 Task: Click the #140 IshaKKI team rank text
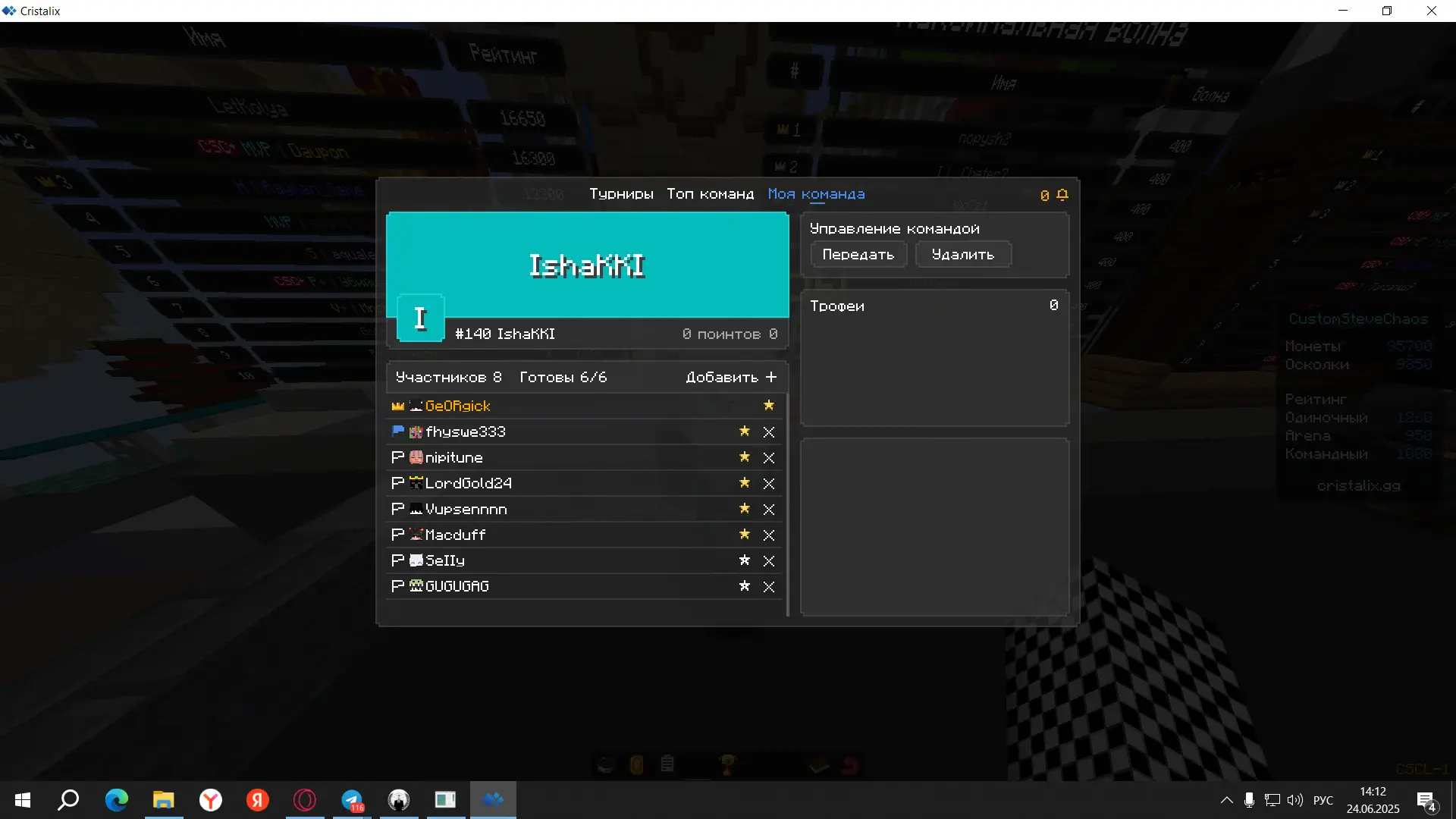point(505,334)
